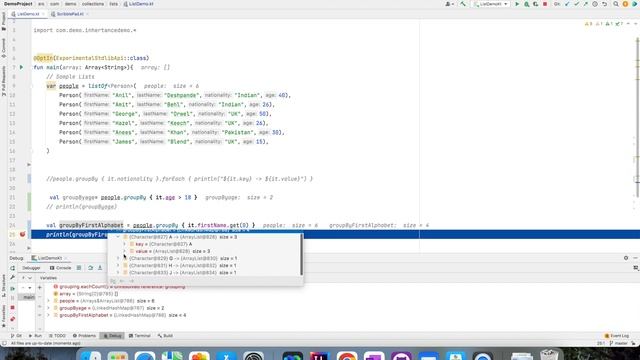The image size is (640, 360).
Task: Click the Git push arrow icon
Action: (586, 4)
